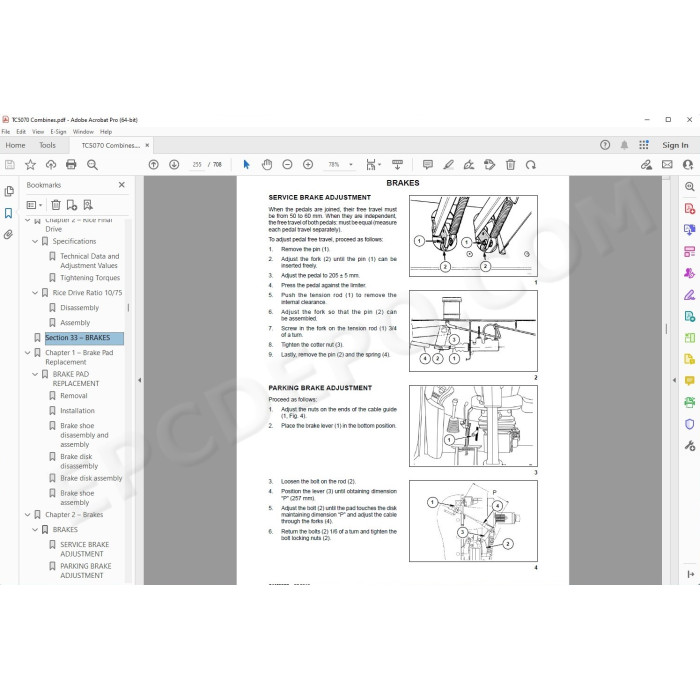Close the Bookmarks panel
Screen dimensions: 700x700
pyautogui.click(x=121, y=185)
